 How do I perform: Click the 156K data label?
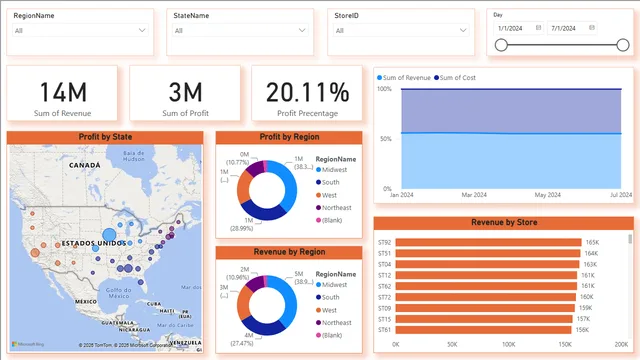click(582, 330)
